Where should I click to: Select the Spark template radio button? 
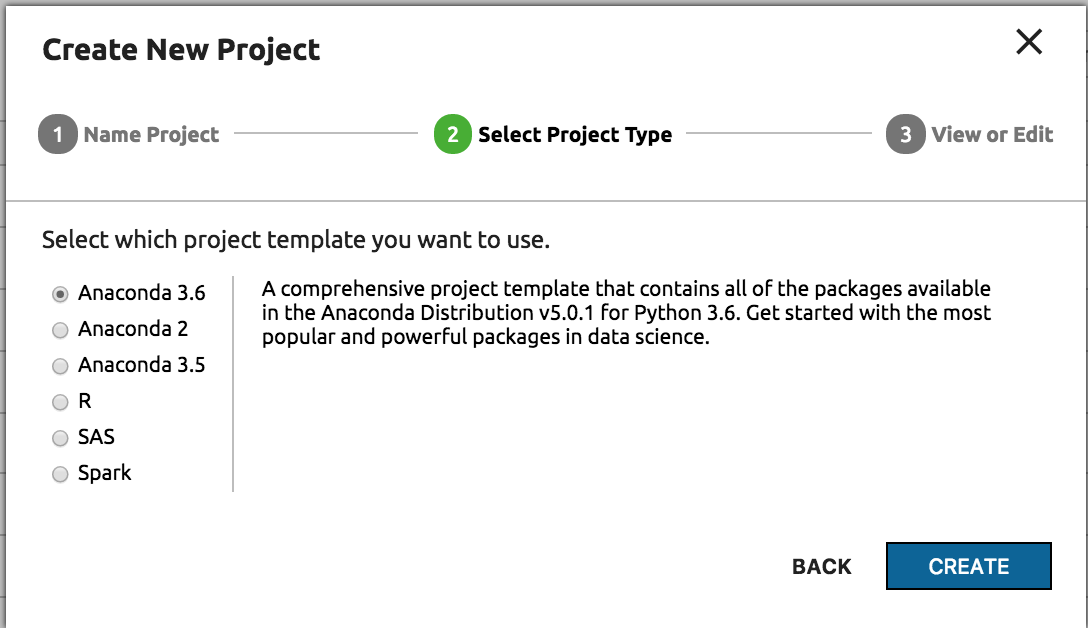60,474
